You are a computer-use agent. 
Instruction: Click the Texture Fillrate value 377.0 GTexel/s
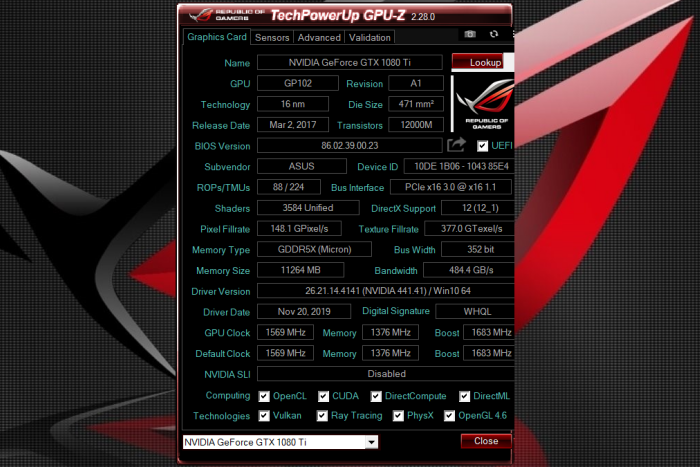coord(469,229)
